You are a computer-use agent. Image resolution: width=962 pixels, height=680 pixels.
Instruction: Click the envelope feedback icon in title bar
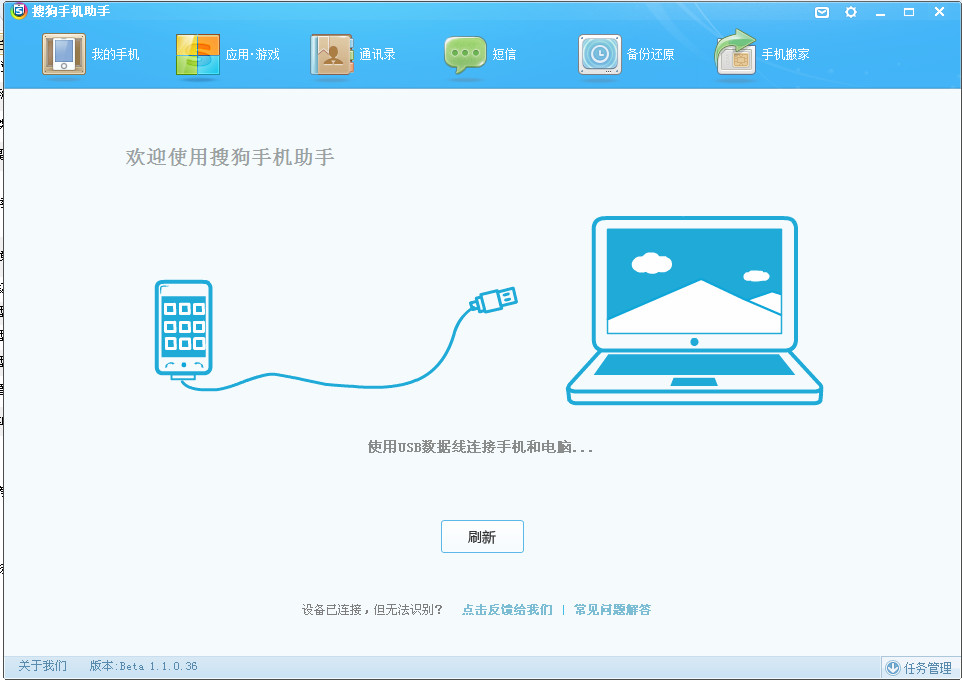click(822, 12)
